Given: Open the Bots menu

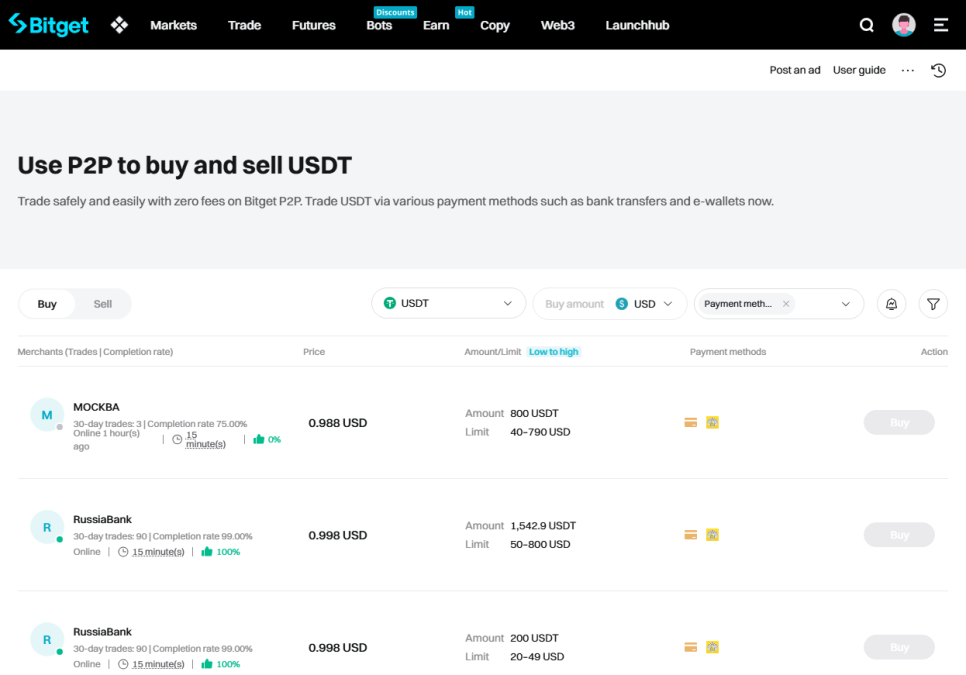Looking at the screenshot, I should (x=379, y=25).
